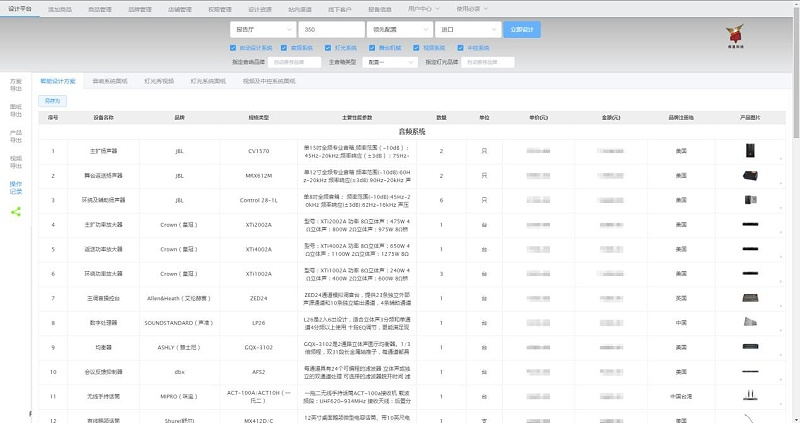Screen dimensions: 800x423
Task: Click the 主要性能参数 column header
Action: click(357, 118)
